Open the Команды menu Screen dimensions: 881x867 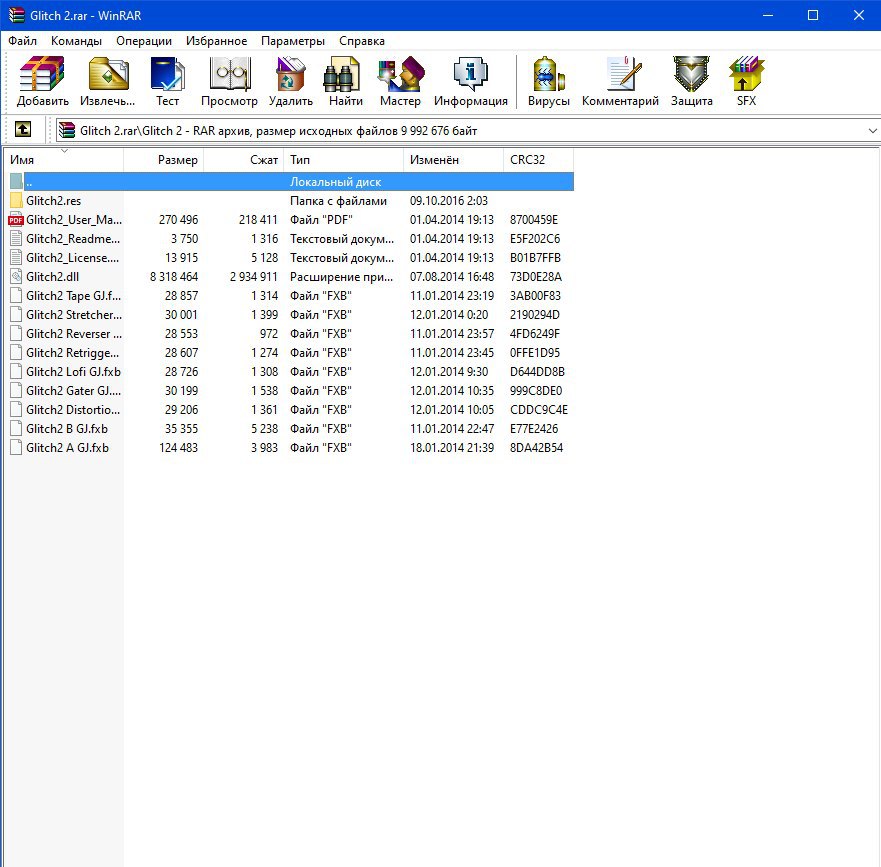tap(76, 41)
